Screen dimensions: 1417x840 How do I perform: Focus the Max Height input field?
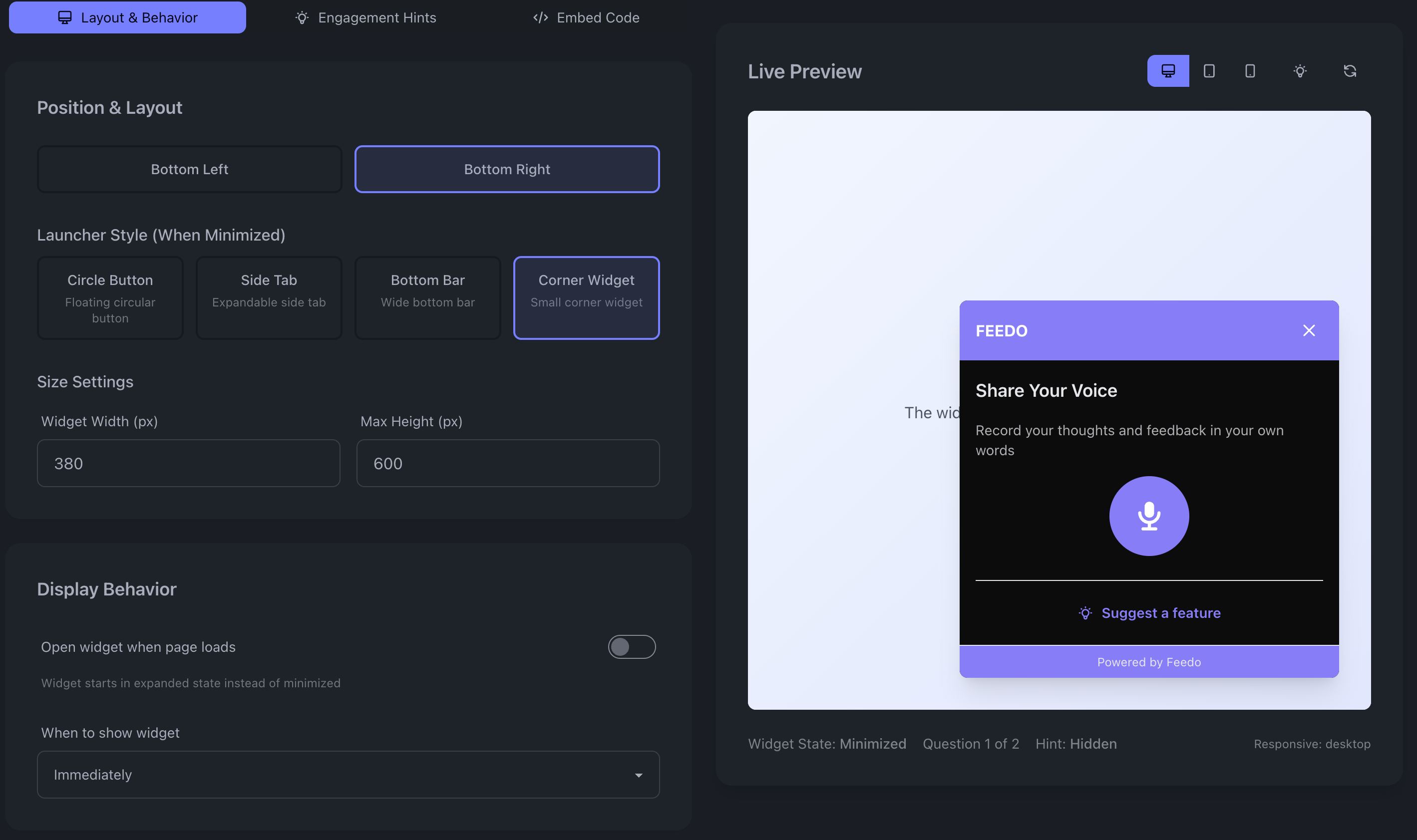pyautogui.click(x=507, y=463)
